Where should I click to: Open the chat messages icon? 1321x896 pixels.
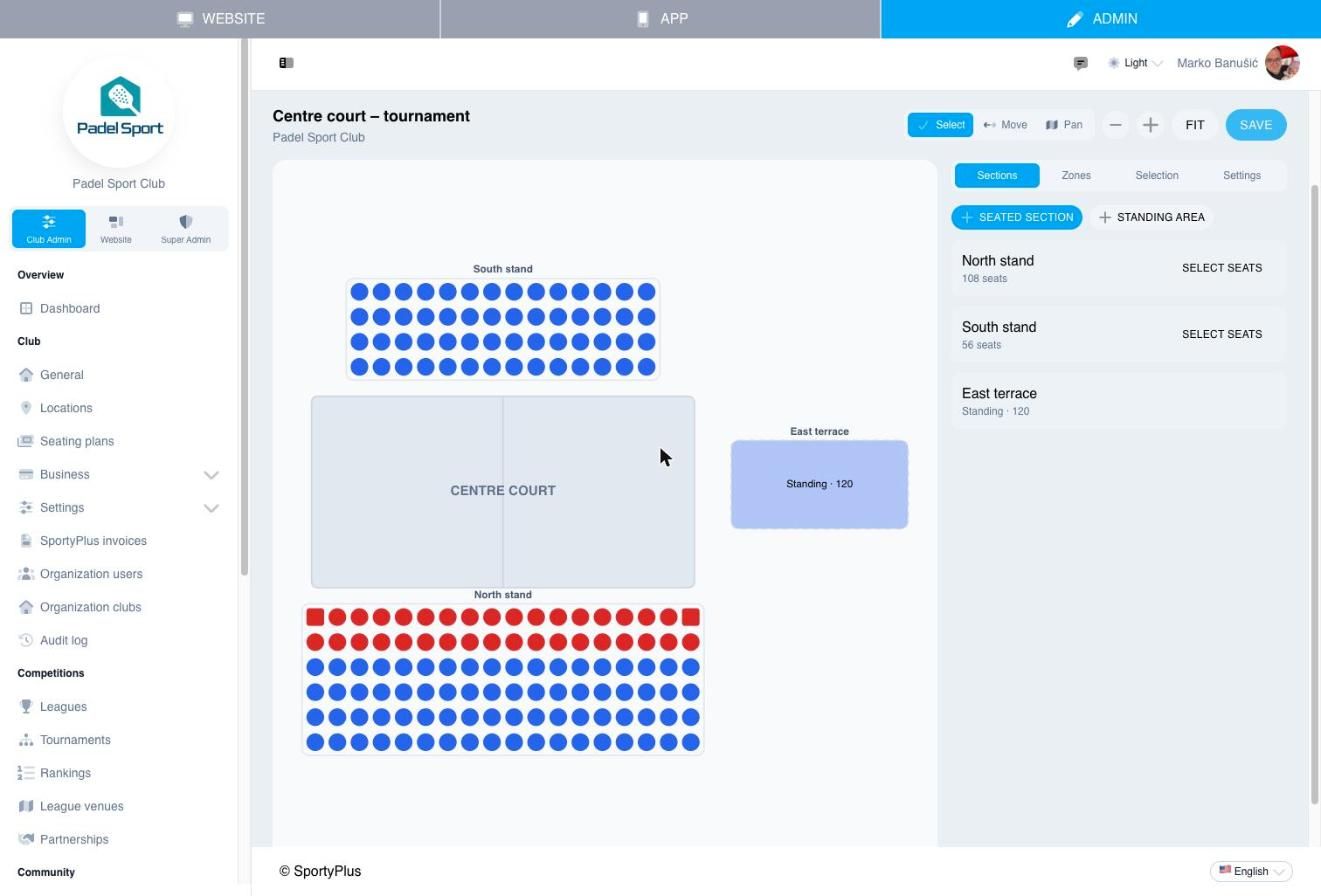[x=1080, y=63]
